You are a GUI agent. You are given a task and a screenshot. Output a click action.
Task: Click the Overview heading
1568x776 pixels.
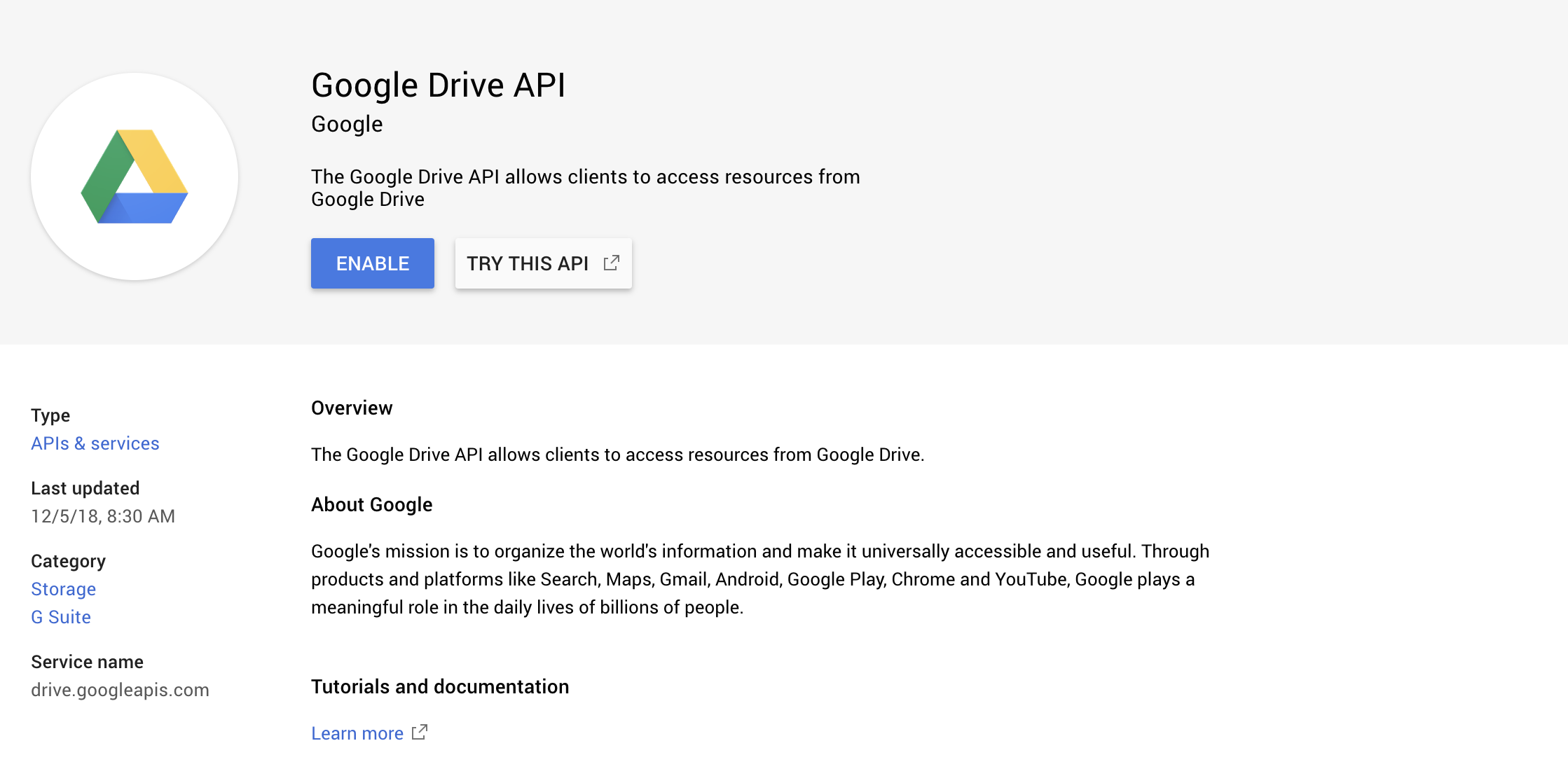(x=352, y=408)
